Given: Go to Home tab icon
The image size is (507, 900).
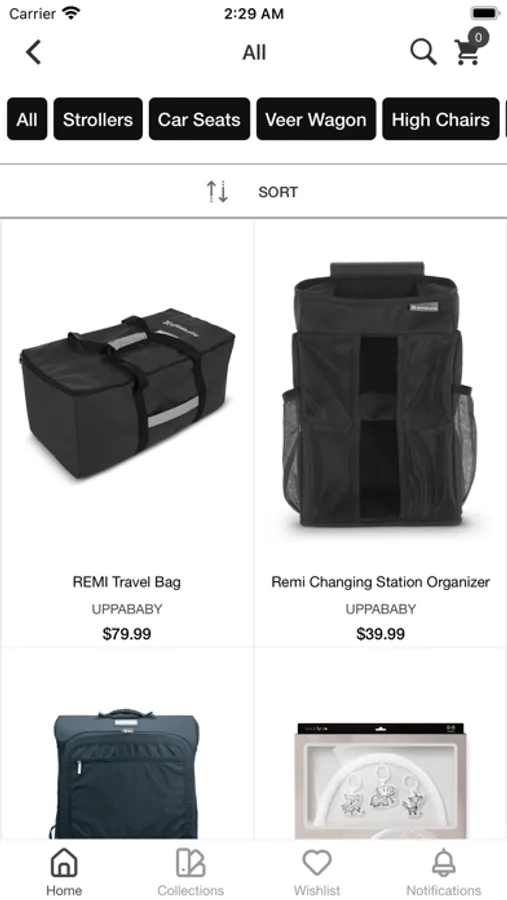Looking at the screenshot, I should pos(64,863).
